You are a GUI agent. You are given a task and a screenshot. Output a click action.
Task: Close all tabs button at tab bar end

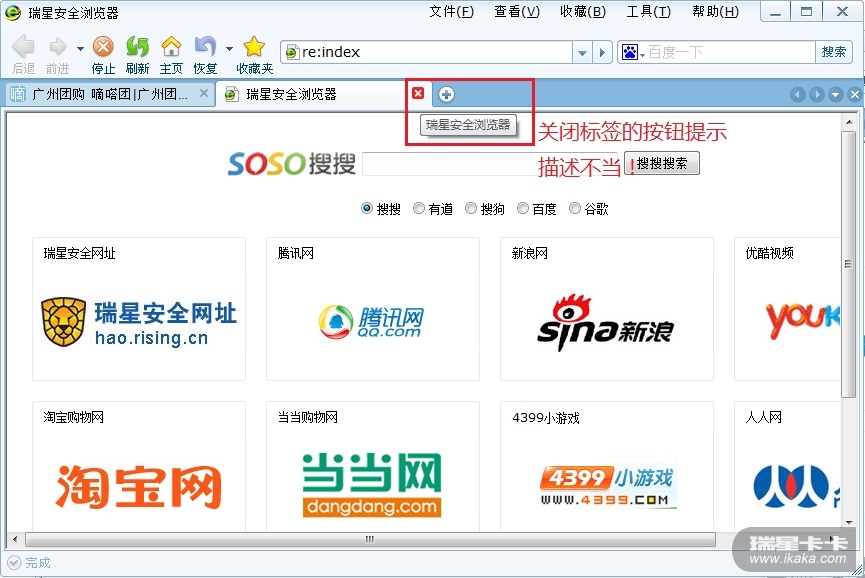(x=854, y=95)
